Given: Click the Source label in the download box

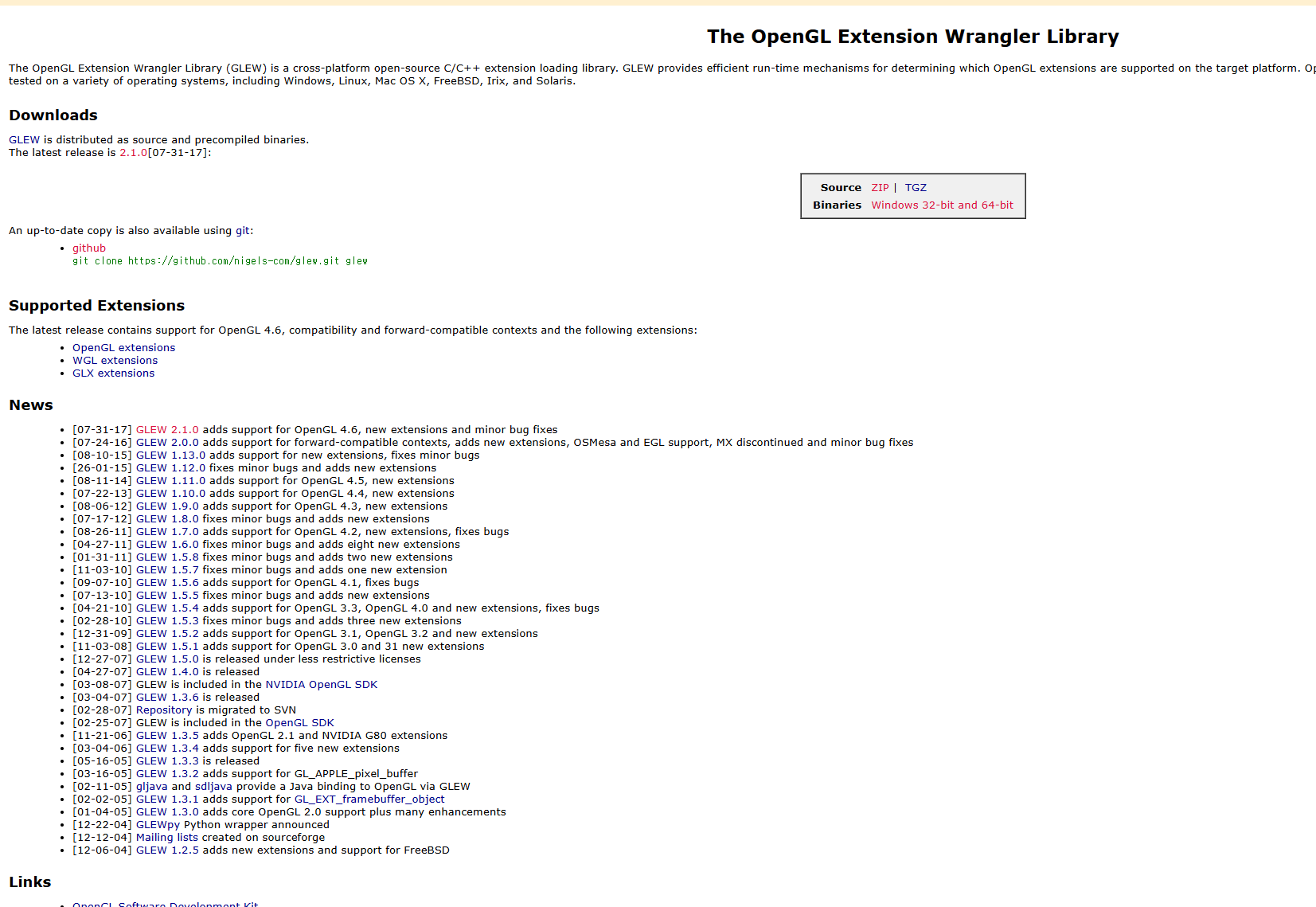Looking at the screenshot, I should pos(841,188).
